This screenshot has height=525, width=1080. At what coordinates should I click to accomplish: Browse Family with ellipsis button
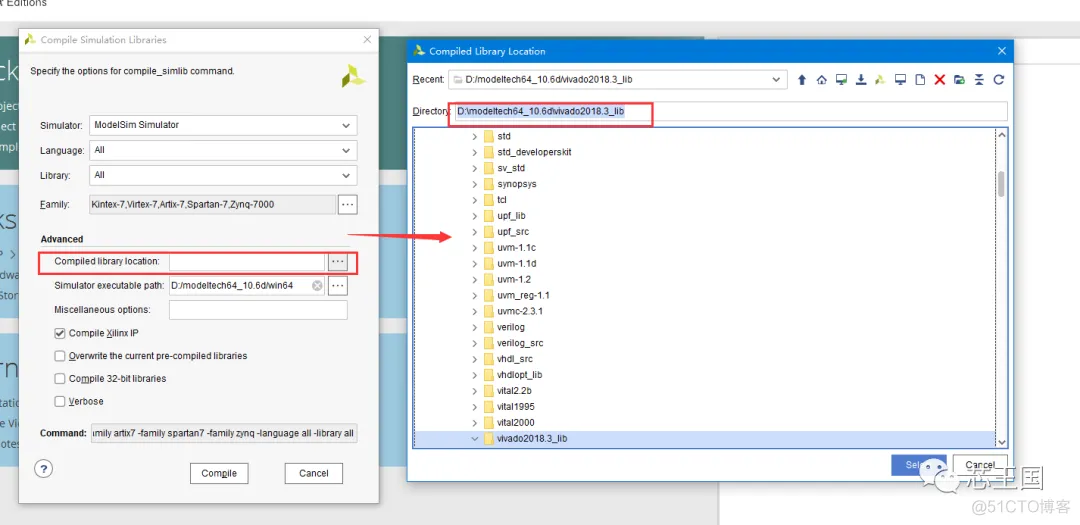click(348, 204)
